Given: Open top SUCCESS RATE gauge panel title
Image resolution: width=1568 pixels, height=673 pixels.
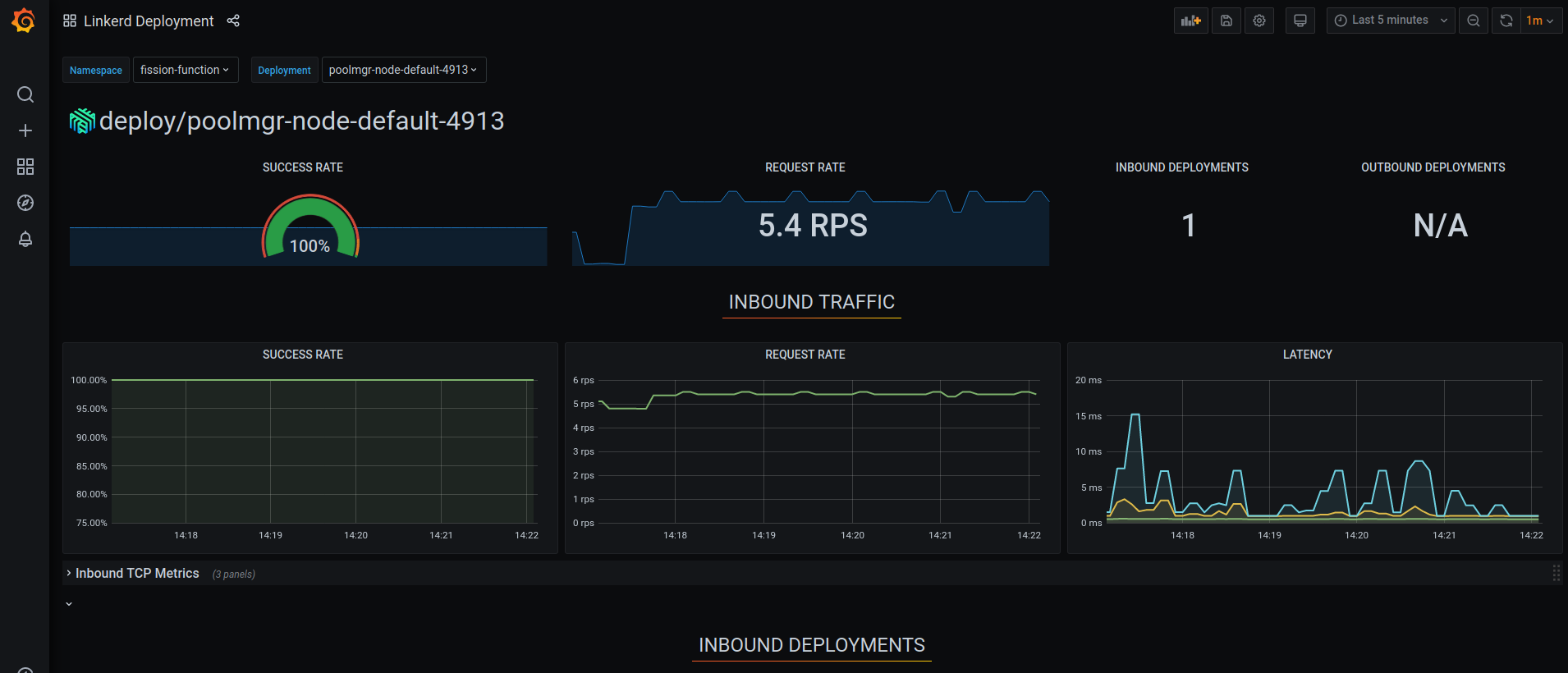Looking at the screenshot, I should click(x=303, y=167).
